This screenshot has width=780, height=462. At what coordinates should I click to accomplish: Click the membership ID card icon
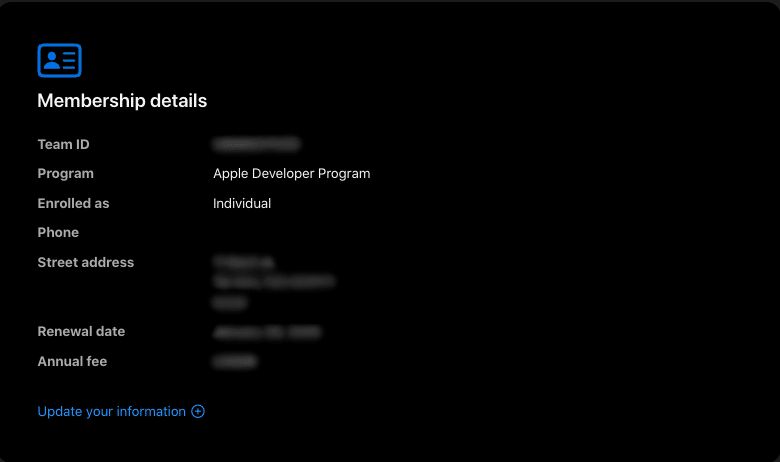(x=59, y=61)
